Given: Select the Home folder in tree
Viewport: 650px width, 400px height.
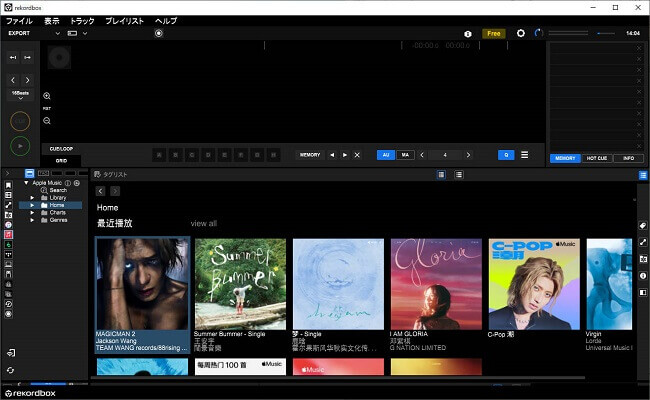Looking at the screenshot, I should point(51,205).
